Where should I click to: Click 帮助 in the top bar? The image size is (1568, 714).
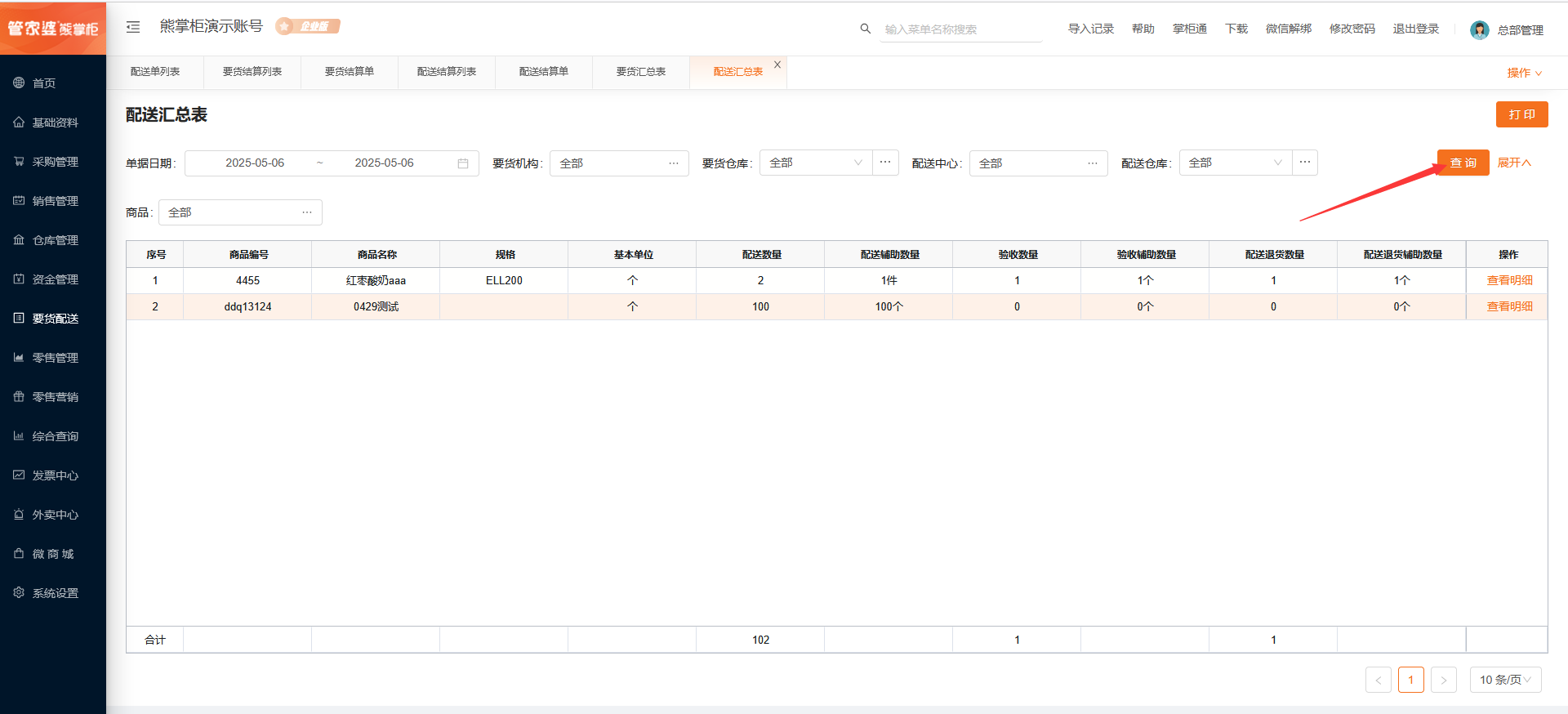pyautogui.click(x=1143, y=29)
